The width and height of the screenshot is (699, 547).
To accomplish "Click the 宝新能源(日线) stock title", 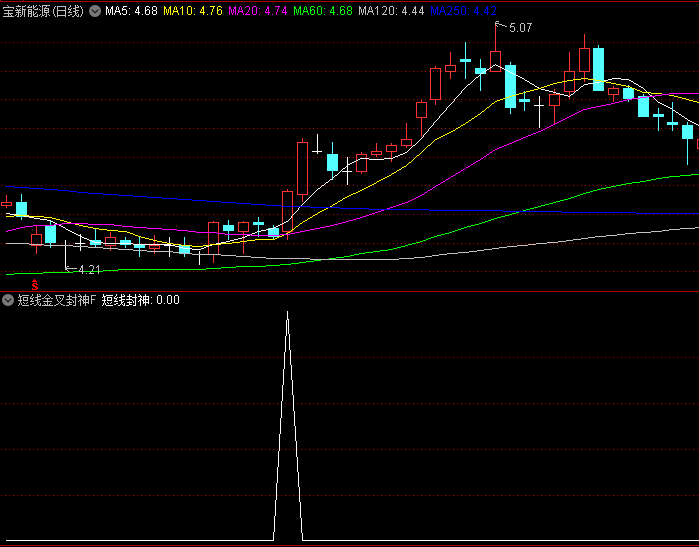I will 43,11.
